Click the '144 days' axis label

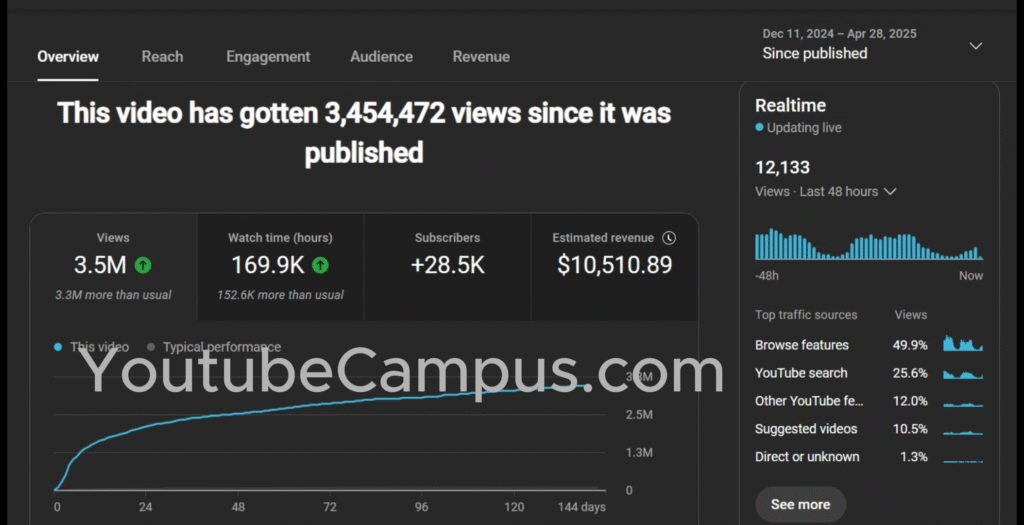click(x=581, y=507)
